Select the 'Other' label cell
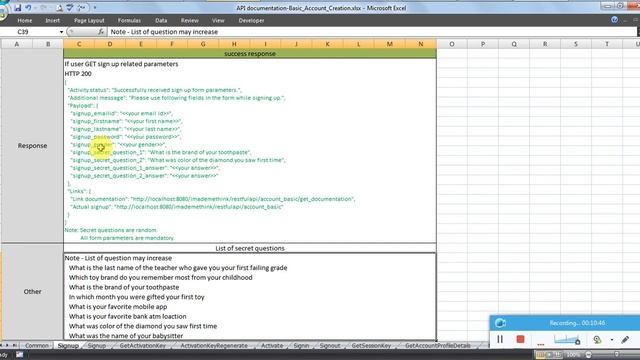This screenshot has width=640, height=360. [32, 291]
